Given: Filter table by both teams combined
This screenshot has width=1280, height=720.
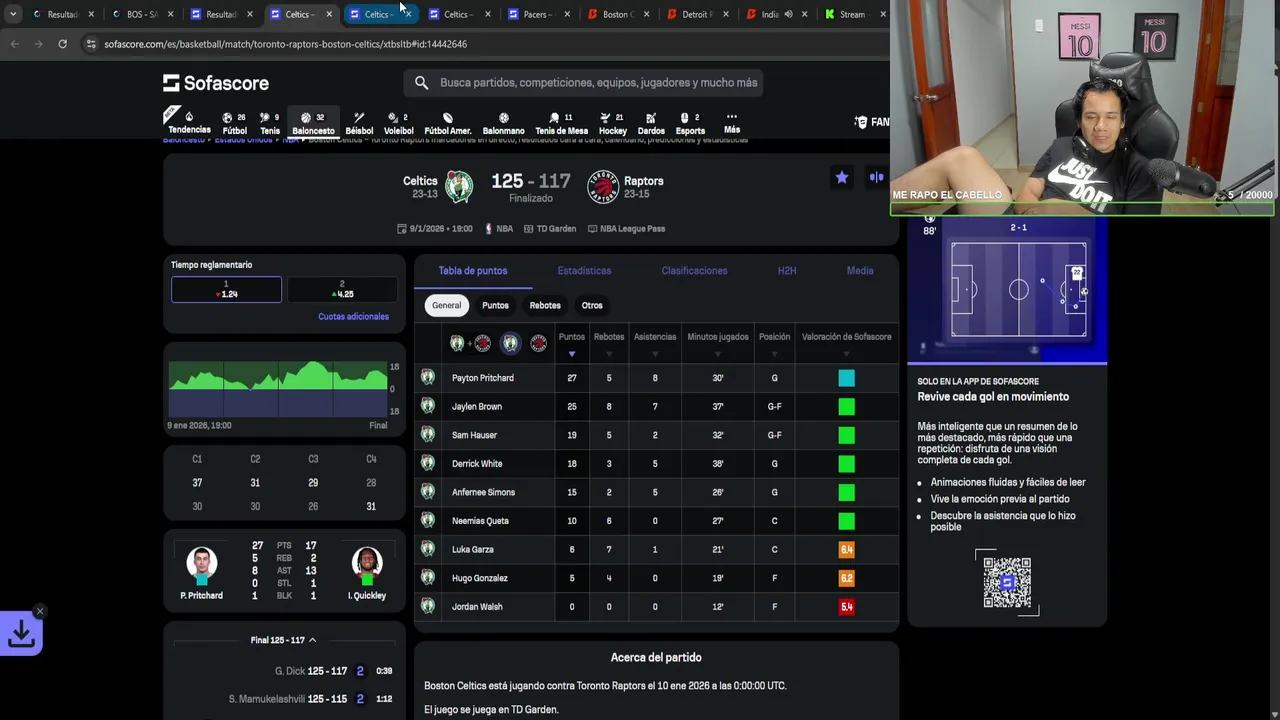Looking at the screenshot, I should 470,344.
